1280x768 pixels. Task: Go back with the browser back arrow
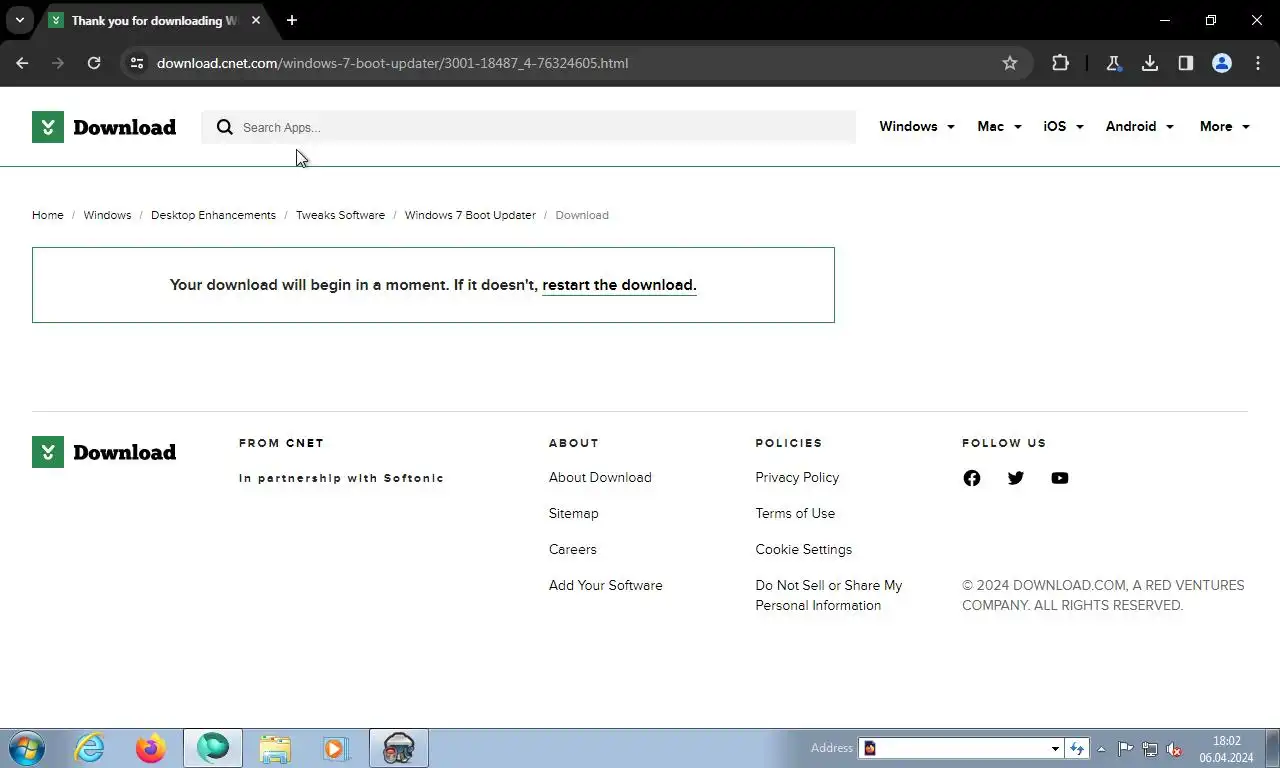tap(22, 63)
